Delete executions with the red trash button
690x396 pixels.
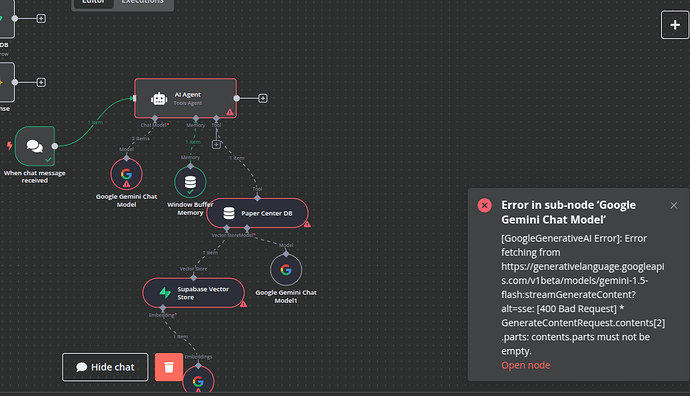point(169,367)
